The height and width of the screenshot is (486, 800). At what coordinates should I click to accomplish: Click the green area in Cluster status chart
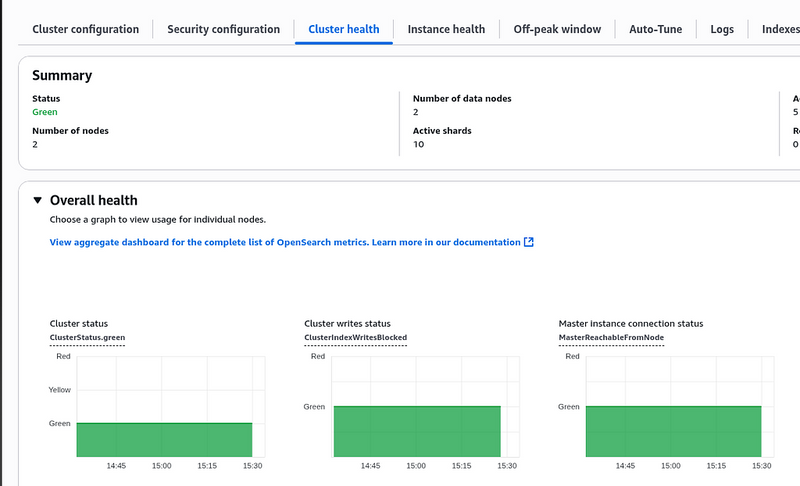coord(164,439)
